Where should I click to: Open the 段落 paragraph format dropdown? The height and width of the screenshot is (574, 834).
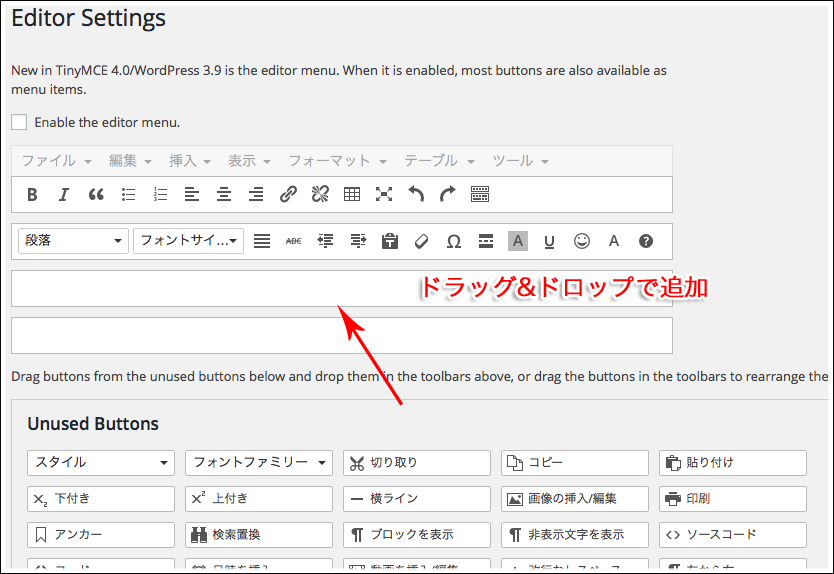pyautogui.click(x=74, y=241)
